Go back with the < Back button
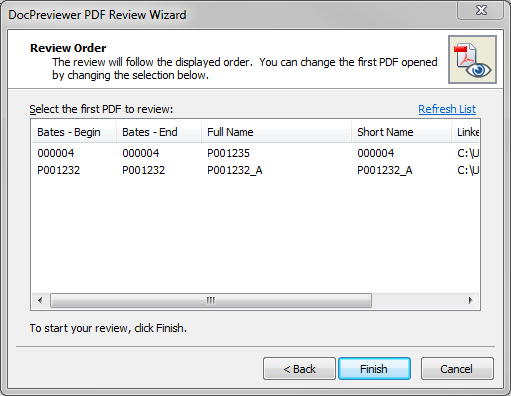Viewport: 511px width, 396px height. point(299,369)
